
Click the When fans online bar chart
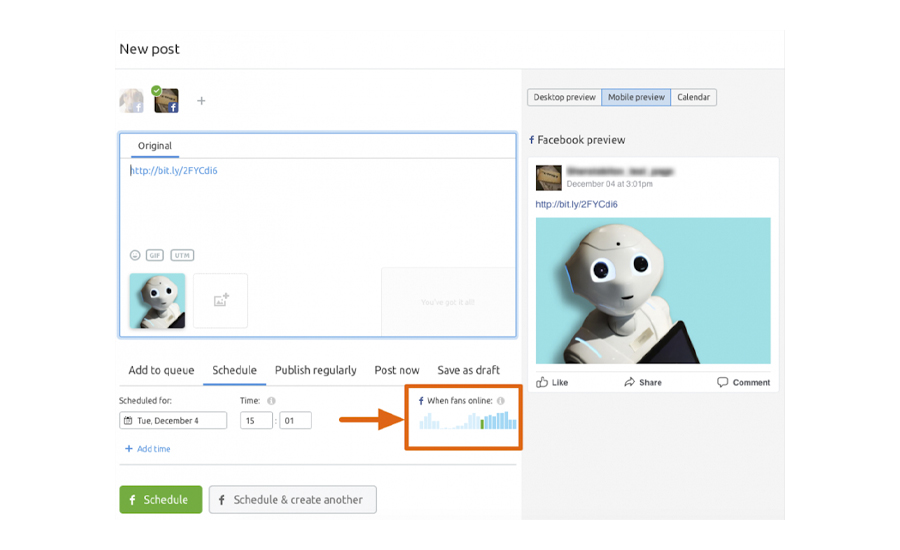click(x=468, y=421)
